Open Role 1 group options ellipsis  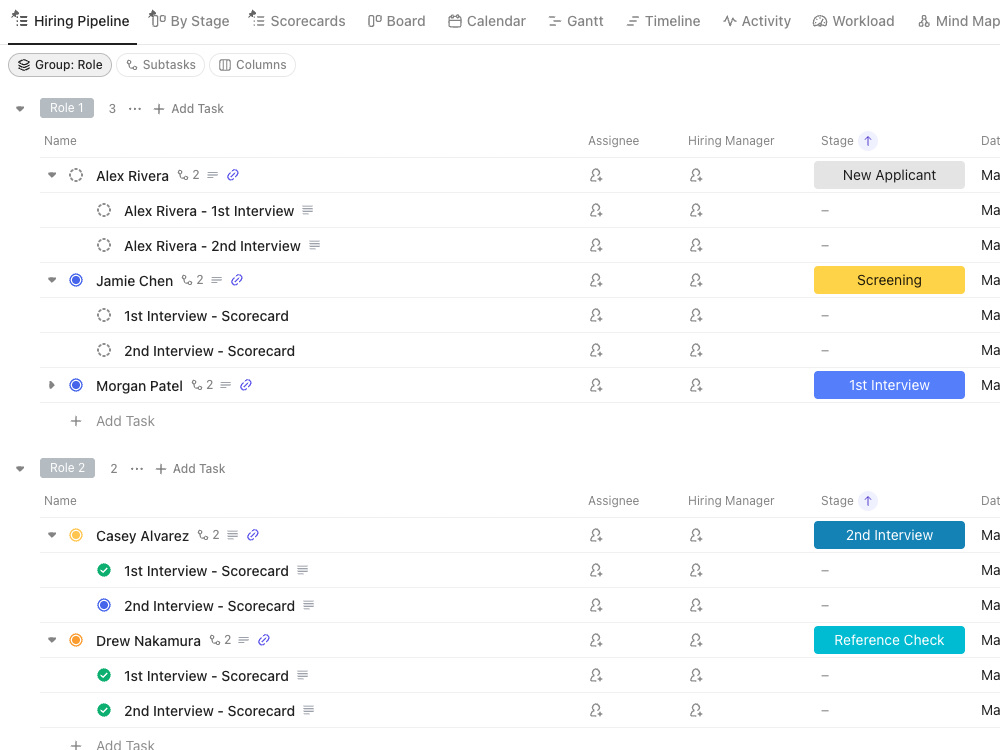click(x=135, y=108)
